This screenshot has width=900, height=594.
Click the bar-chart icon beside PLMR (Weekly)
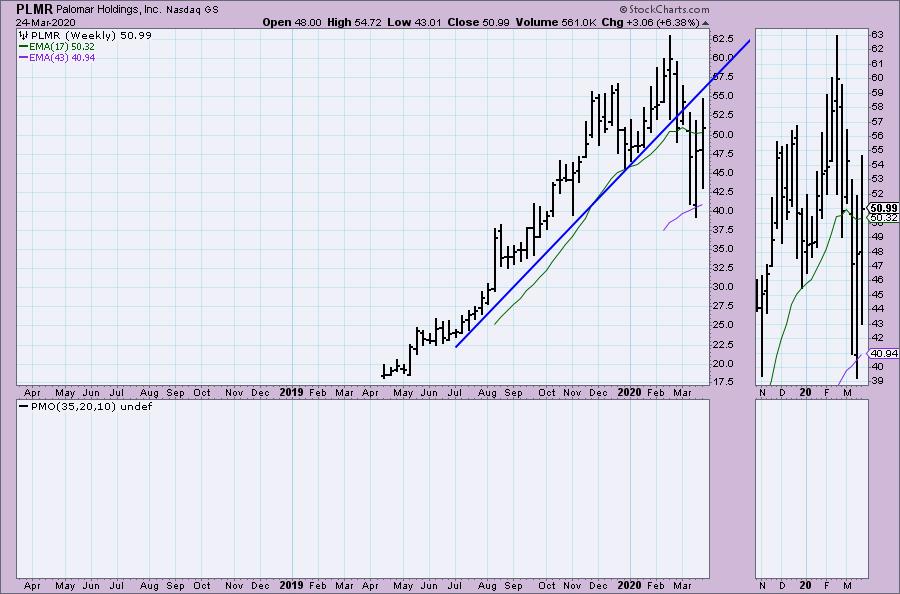point(24,36)
